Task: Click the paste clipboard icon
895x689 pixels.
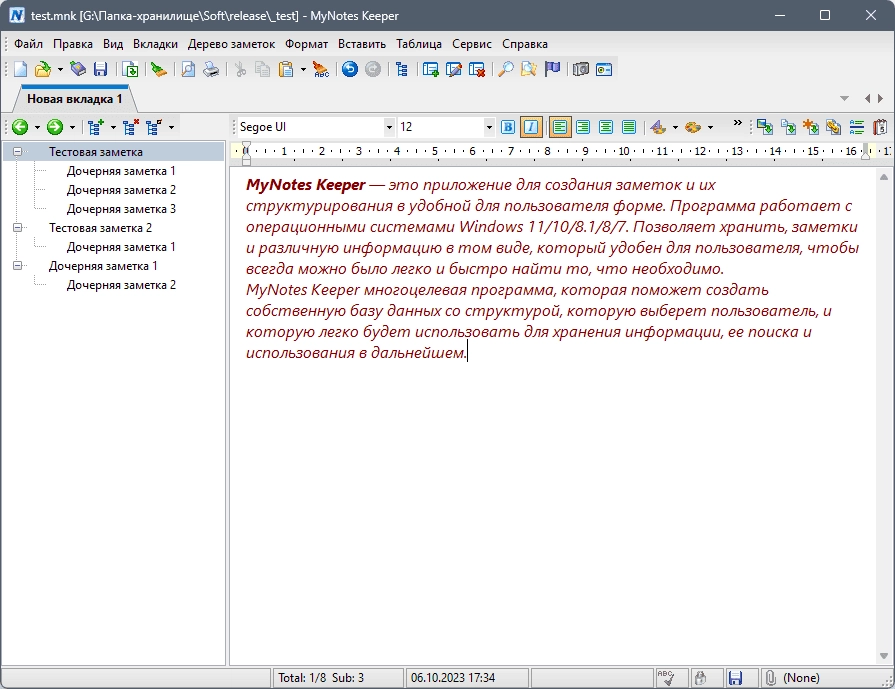Action: (x=286, y=70)
